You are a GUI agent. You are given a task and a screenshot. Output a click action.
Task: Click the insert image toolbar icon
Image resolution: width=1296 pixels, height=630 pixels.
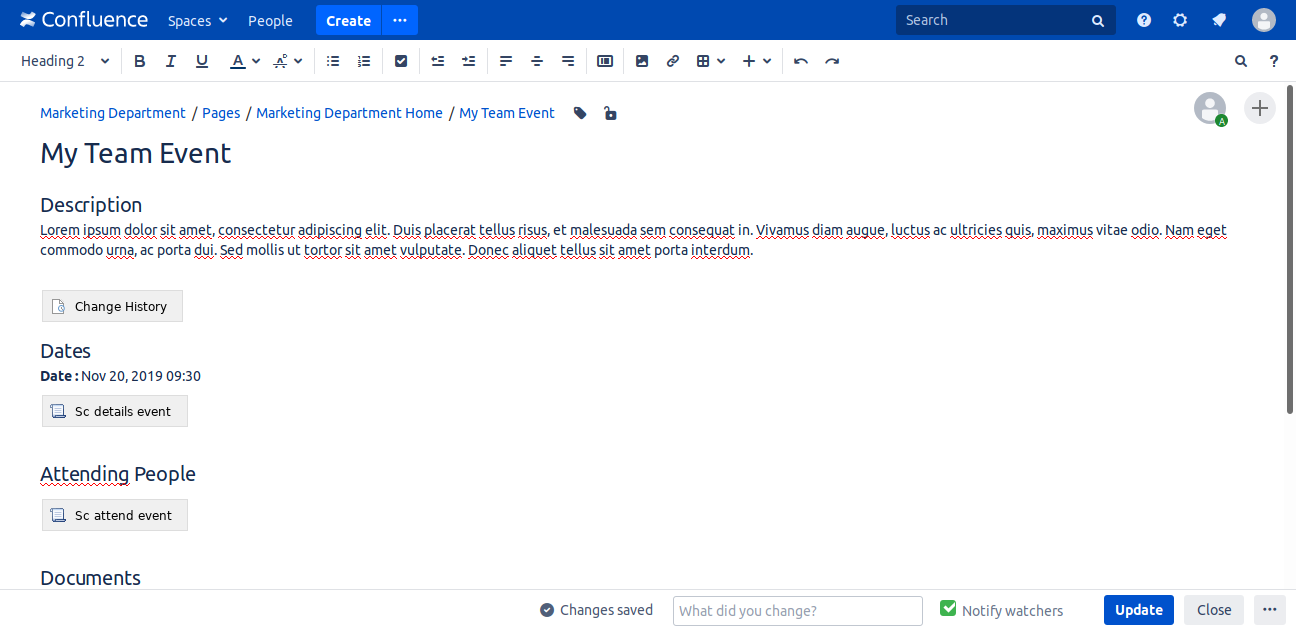(x=642, y=61)
